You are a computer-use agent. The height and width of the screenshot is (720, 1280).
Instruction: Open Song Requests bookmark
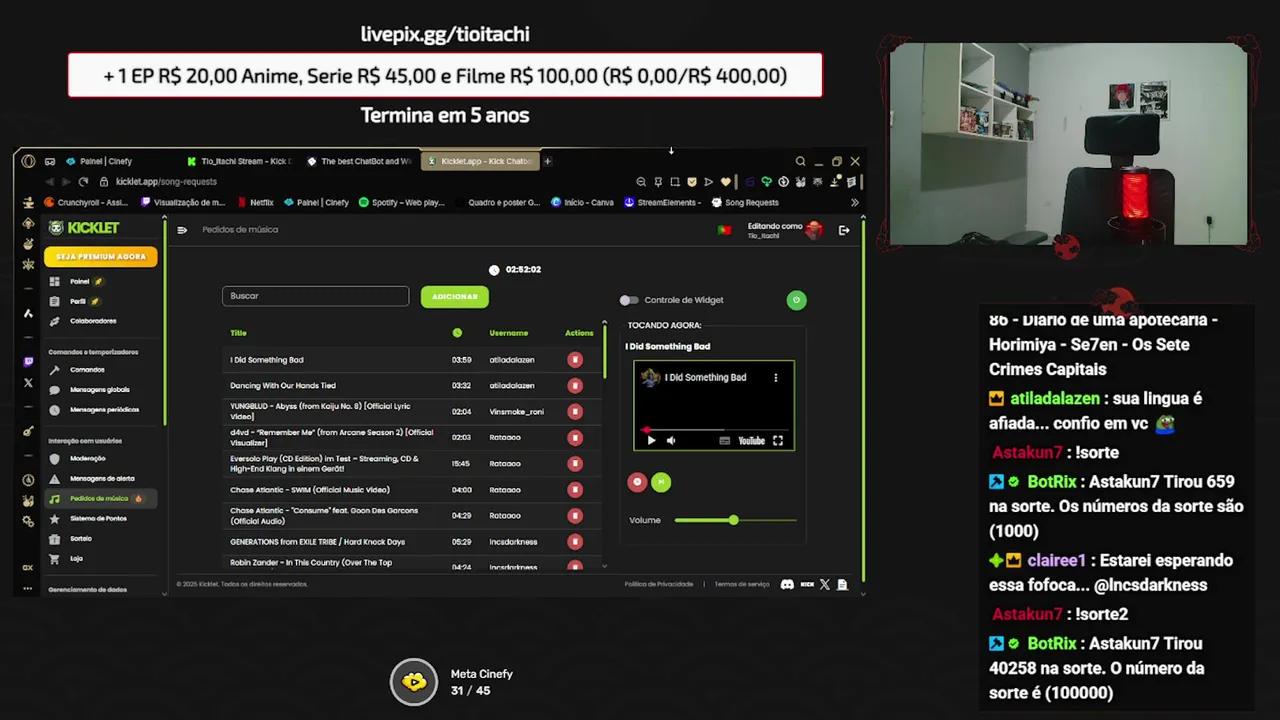coord(745,203)
